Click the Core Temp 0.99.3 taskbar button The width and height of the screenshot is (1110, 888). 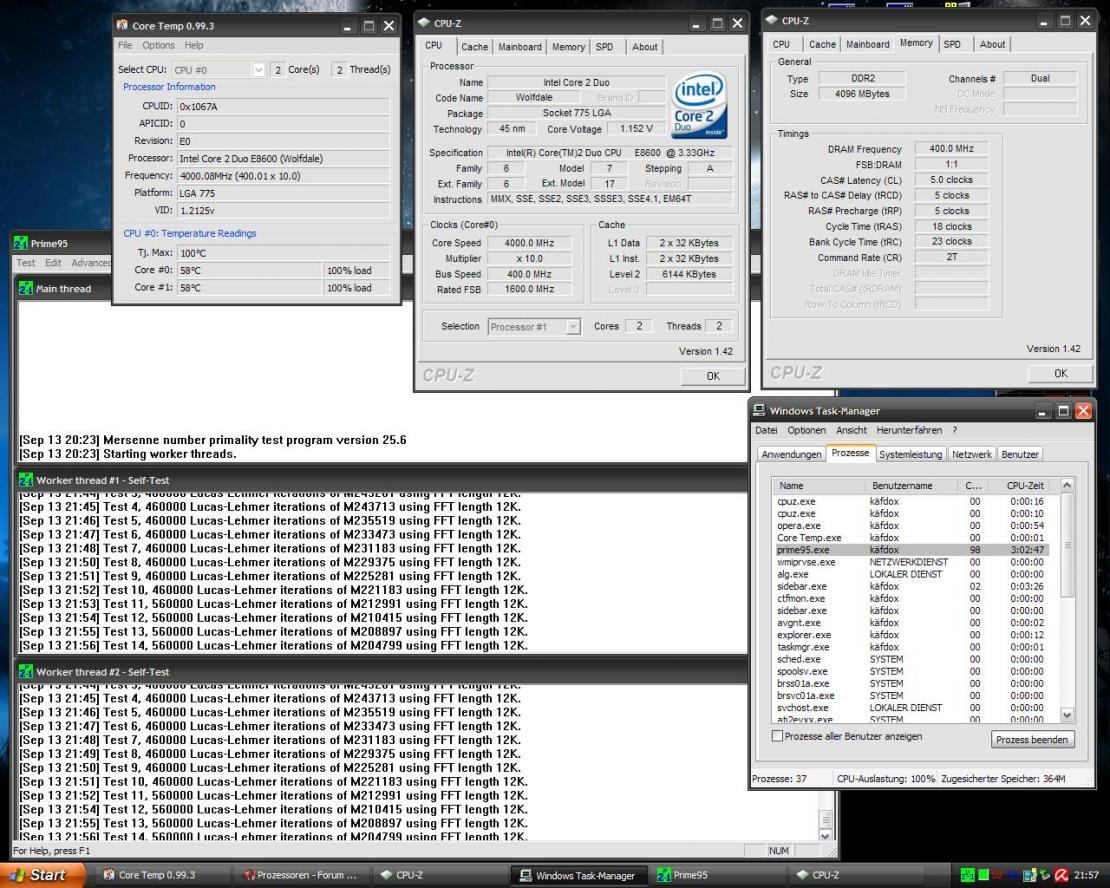pos(163,875)
